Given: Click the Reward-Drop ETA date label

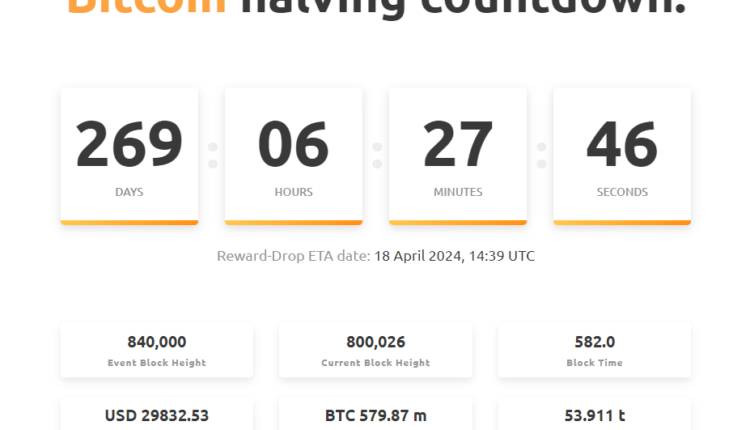Looking at the screenshot, I should (293, 256).
